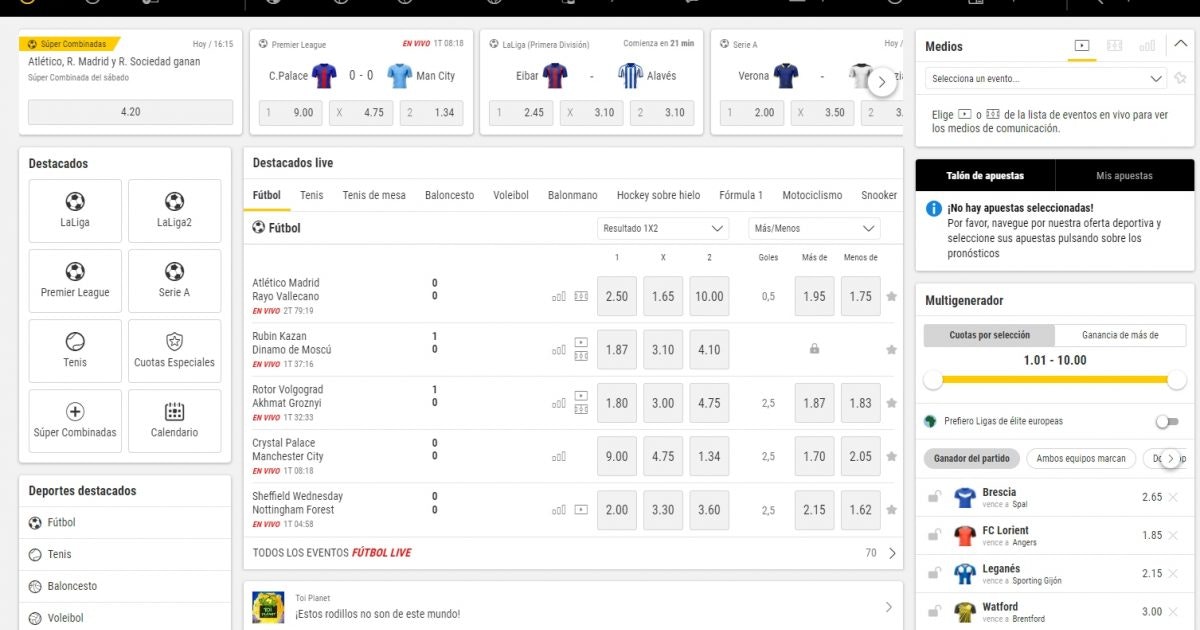Bet on the 4.20 Súper Combinada odds
Screen dimensions: 1200x630
[130, 112]
